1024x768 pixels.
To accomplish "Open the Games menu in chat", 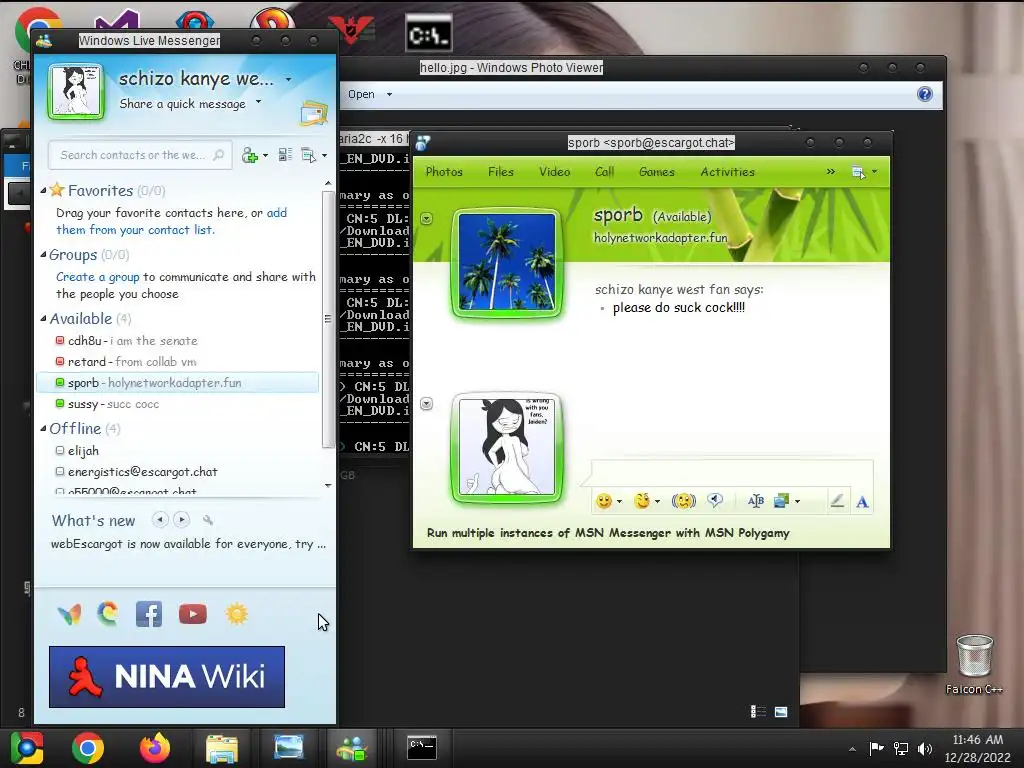I will pyautogui.click(x=656, y=172).
